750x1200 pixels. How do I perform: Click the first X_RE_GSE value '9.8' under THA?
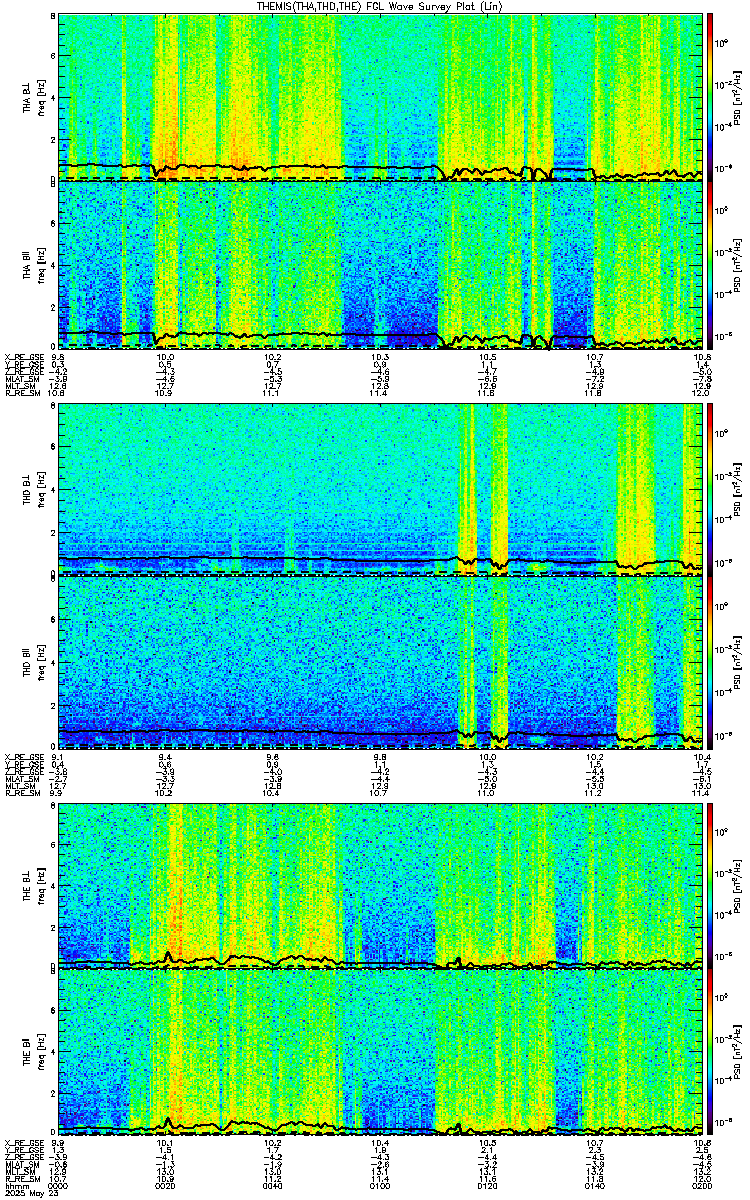coord(57,357)
